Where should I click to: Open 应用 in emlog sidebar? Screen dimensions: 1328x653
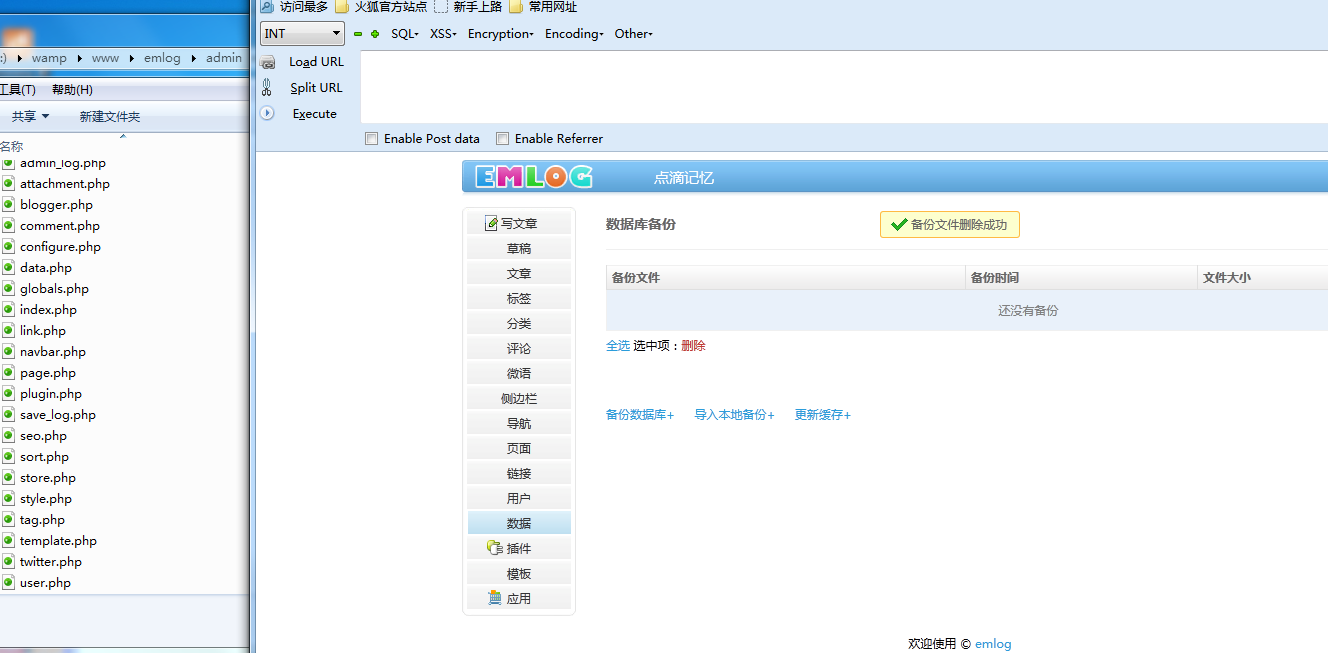click(519, 598)
